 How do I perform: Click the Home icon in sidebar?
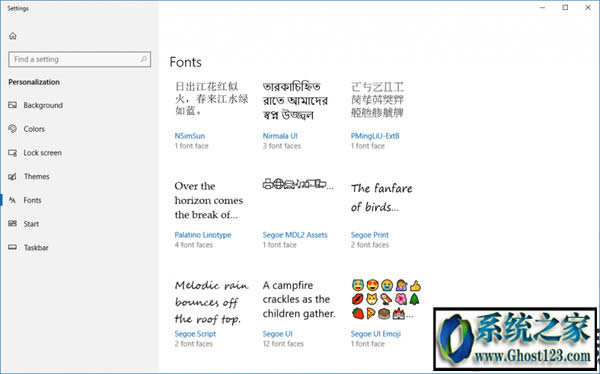[x=13, y=36]
